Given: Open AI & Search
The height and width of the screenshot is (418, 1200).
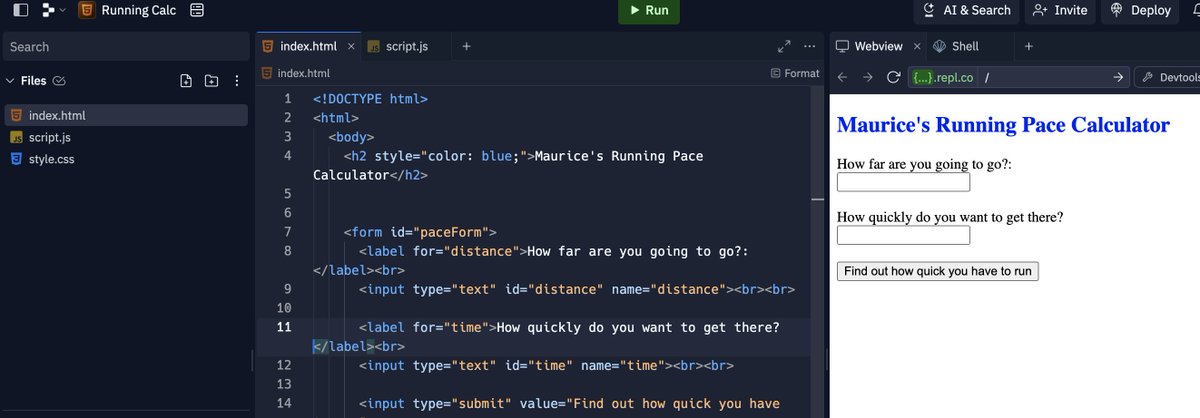Looking at the screenshot, I should [x=966, y=10].
